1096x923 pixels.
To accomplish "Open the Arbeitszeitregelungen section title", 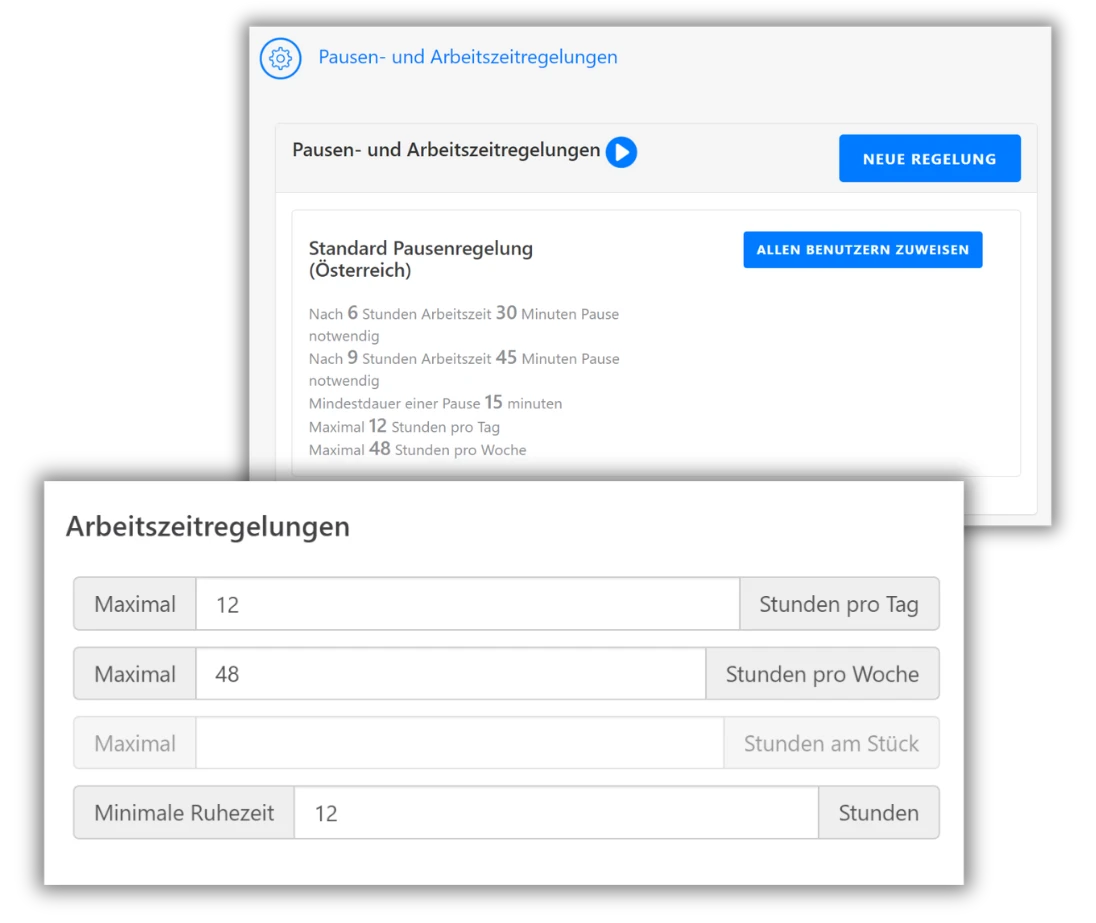I will point(207,527).
